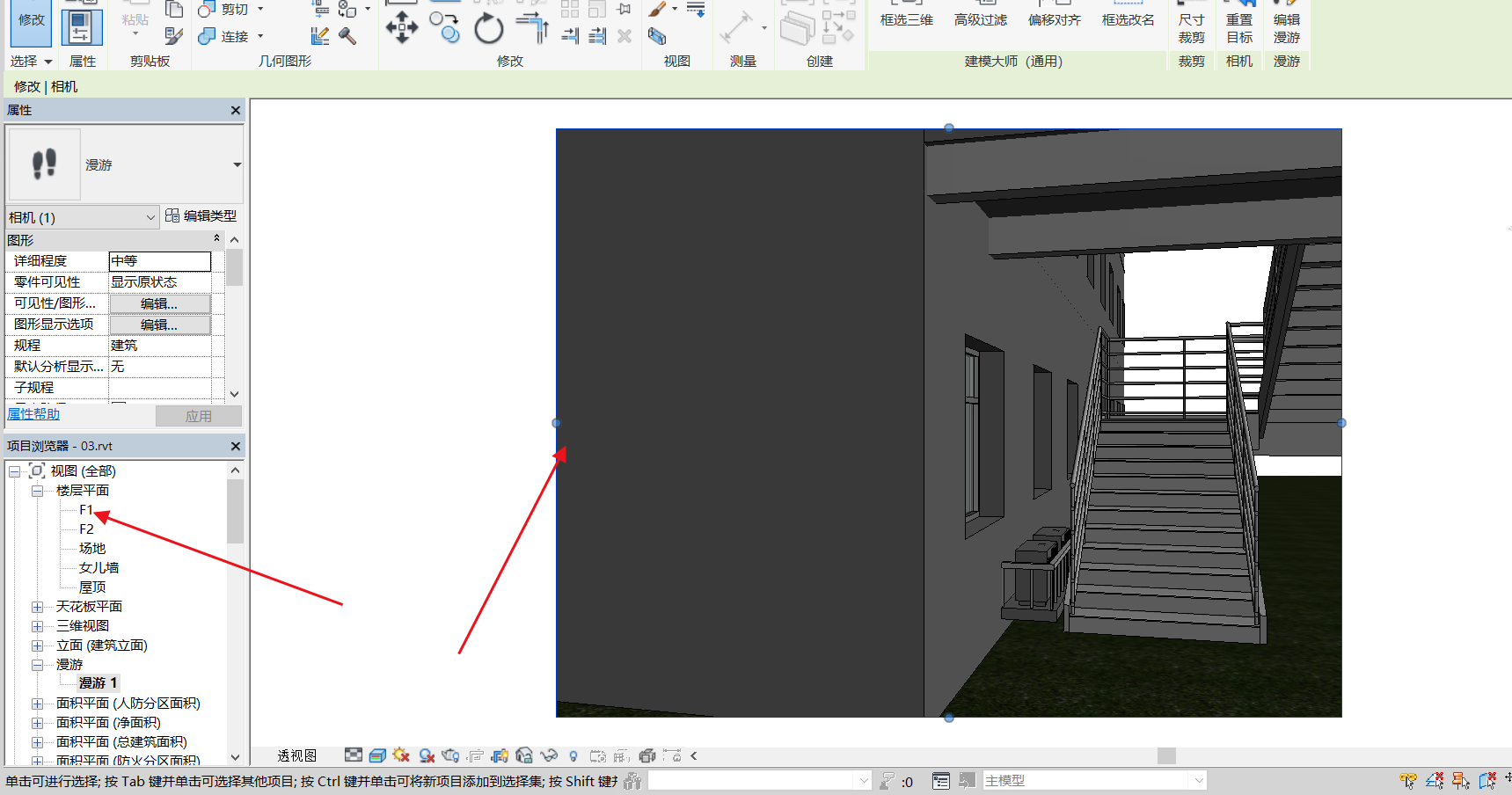
Task: Click the 编辑漫游 walkthrough button
Action: click(1286, 27)
